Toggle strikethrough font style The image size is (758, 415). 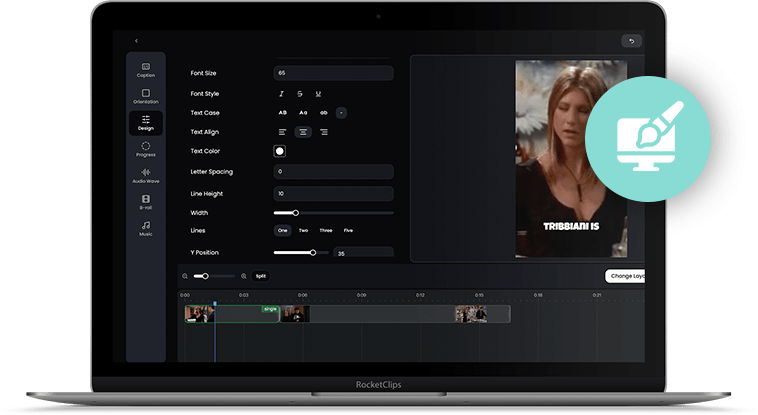(x=300, y=93)
